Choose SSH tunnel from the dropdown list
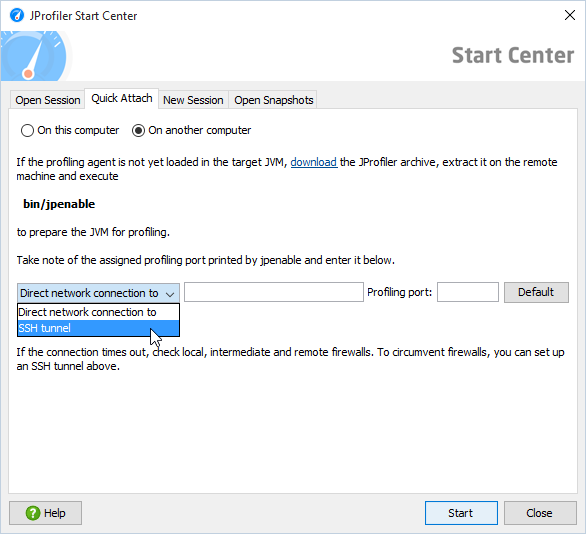 [98, 328]
